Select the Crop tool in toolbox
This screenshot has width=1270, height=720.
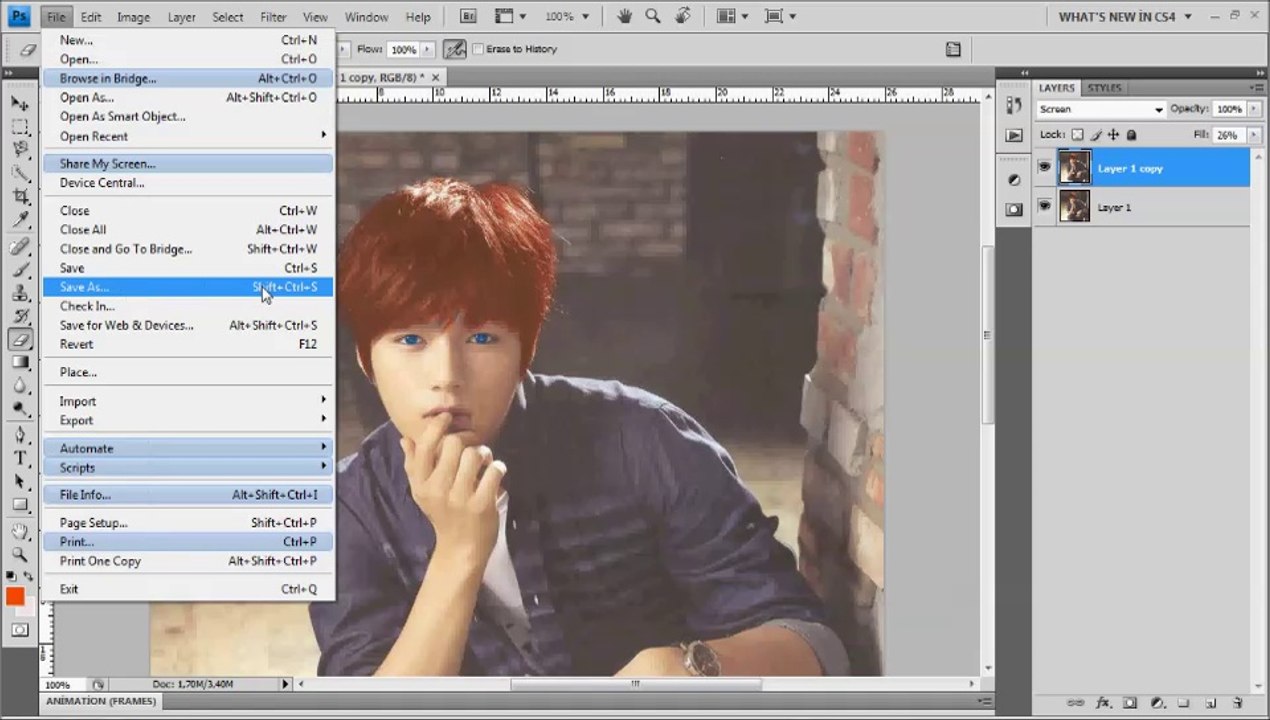(20, 197)
